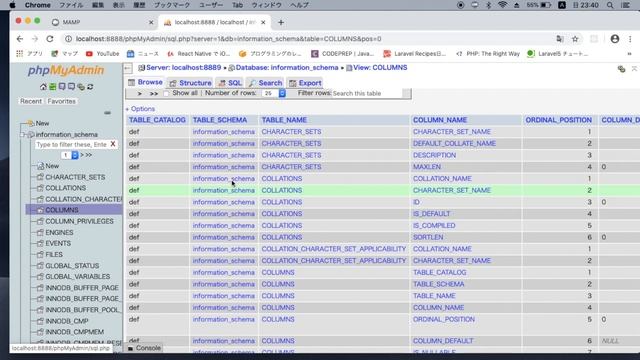Select COLUMN_PRIVILEGES in the tree
The image size is (640, 360).
click(x=79, y=221)
